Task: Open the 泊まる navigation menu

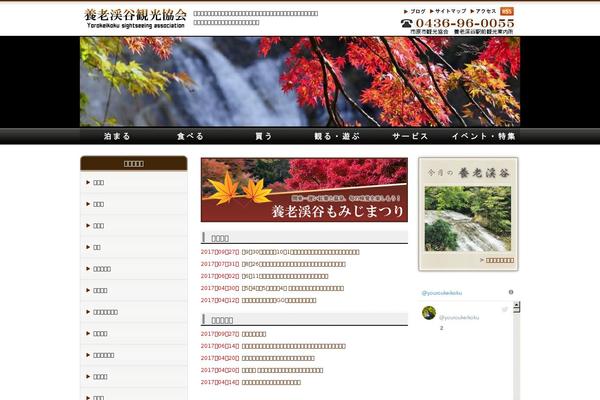Action: [x=117, y=136]
